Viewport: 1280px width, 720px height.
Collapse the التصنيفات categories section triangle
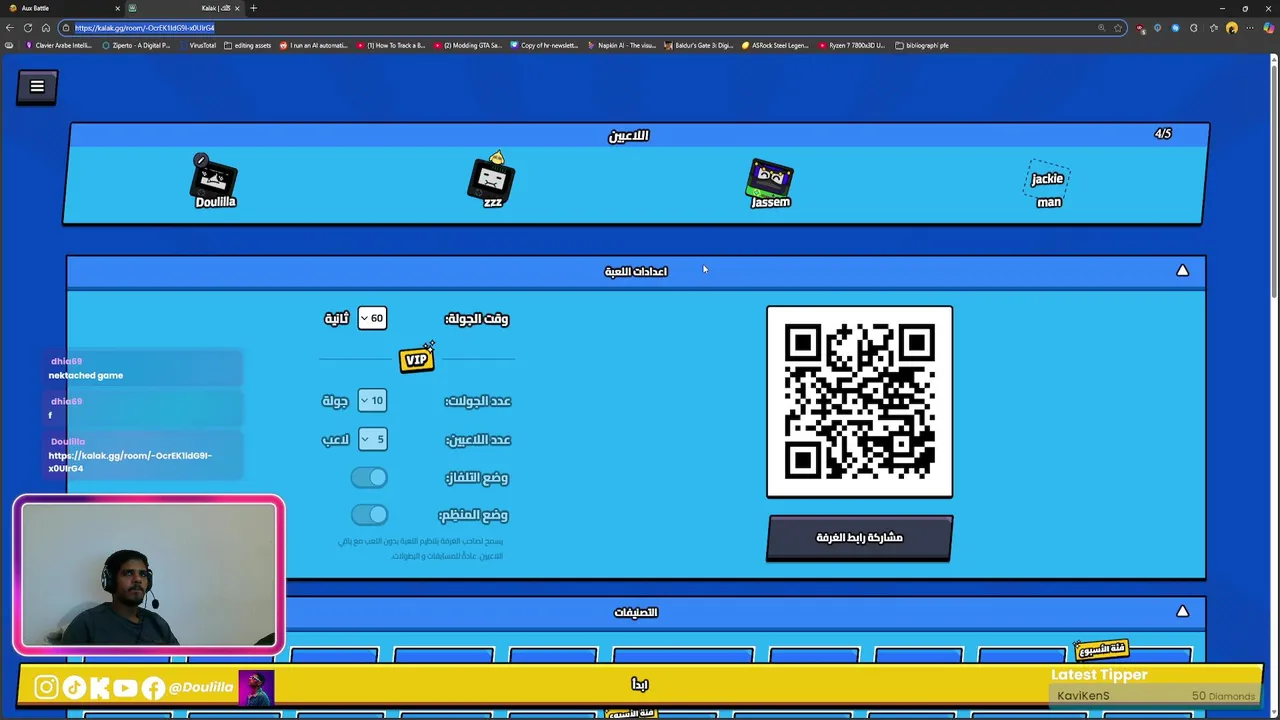point(1182,611)
